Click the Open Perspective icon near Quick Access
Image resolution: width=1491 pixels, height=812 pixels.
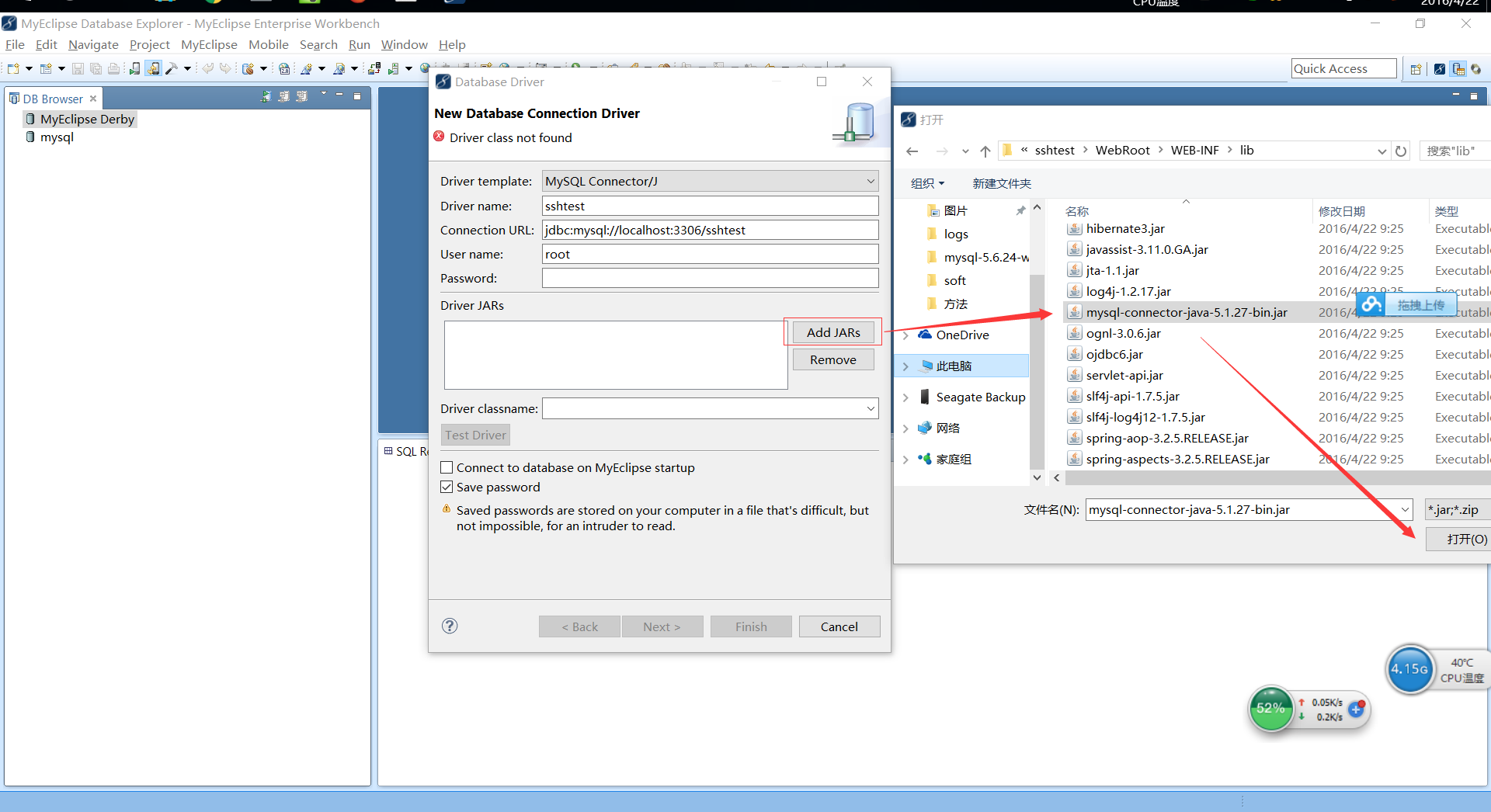pos(1416,69)
